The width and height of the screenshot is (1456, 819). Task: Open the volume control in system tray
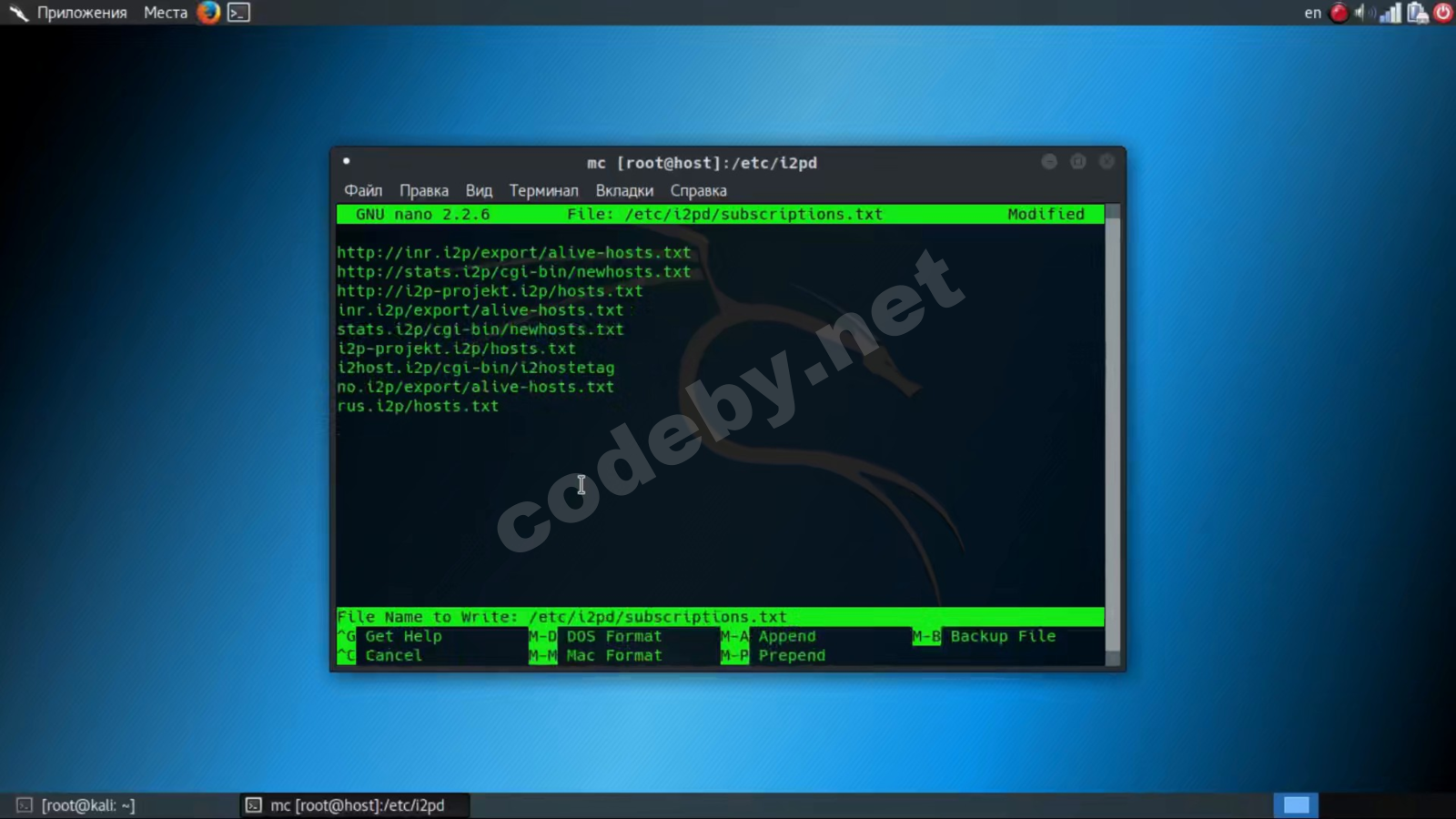[x=1364, y=13]
